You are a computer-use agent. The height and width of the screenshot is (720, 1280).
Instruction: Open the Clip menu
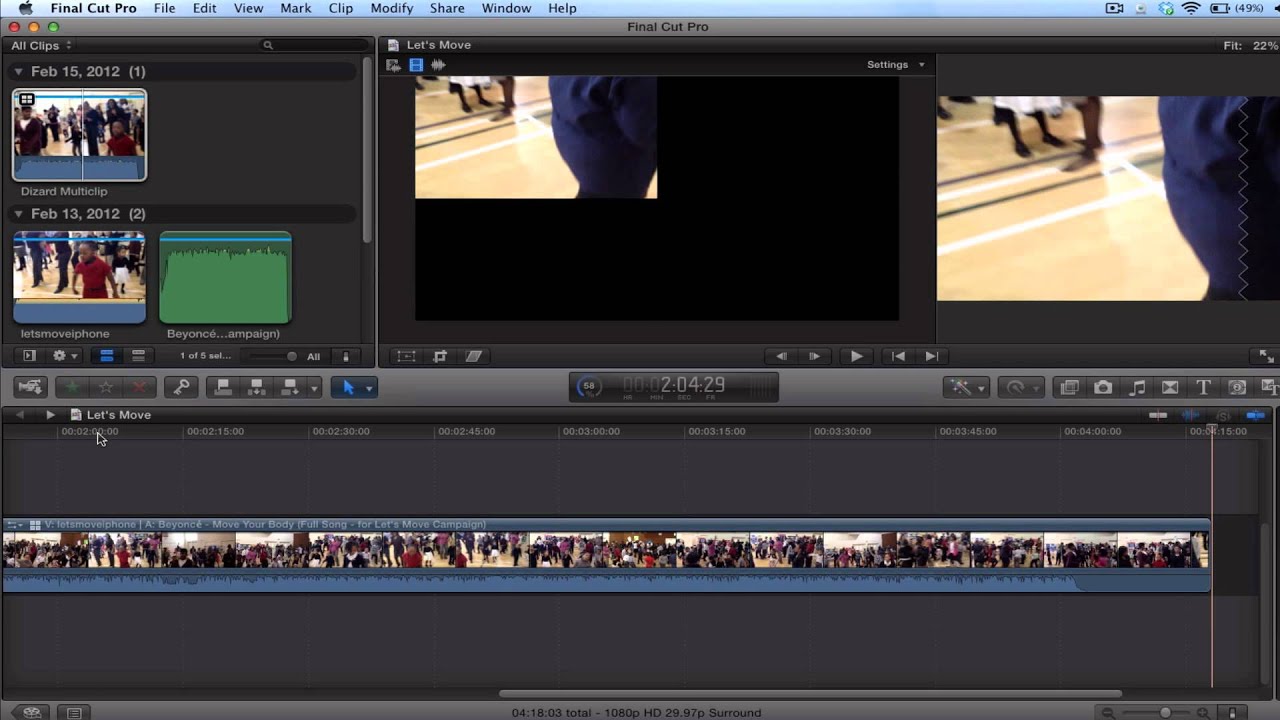pos(341,8)
